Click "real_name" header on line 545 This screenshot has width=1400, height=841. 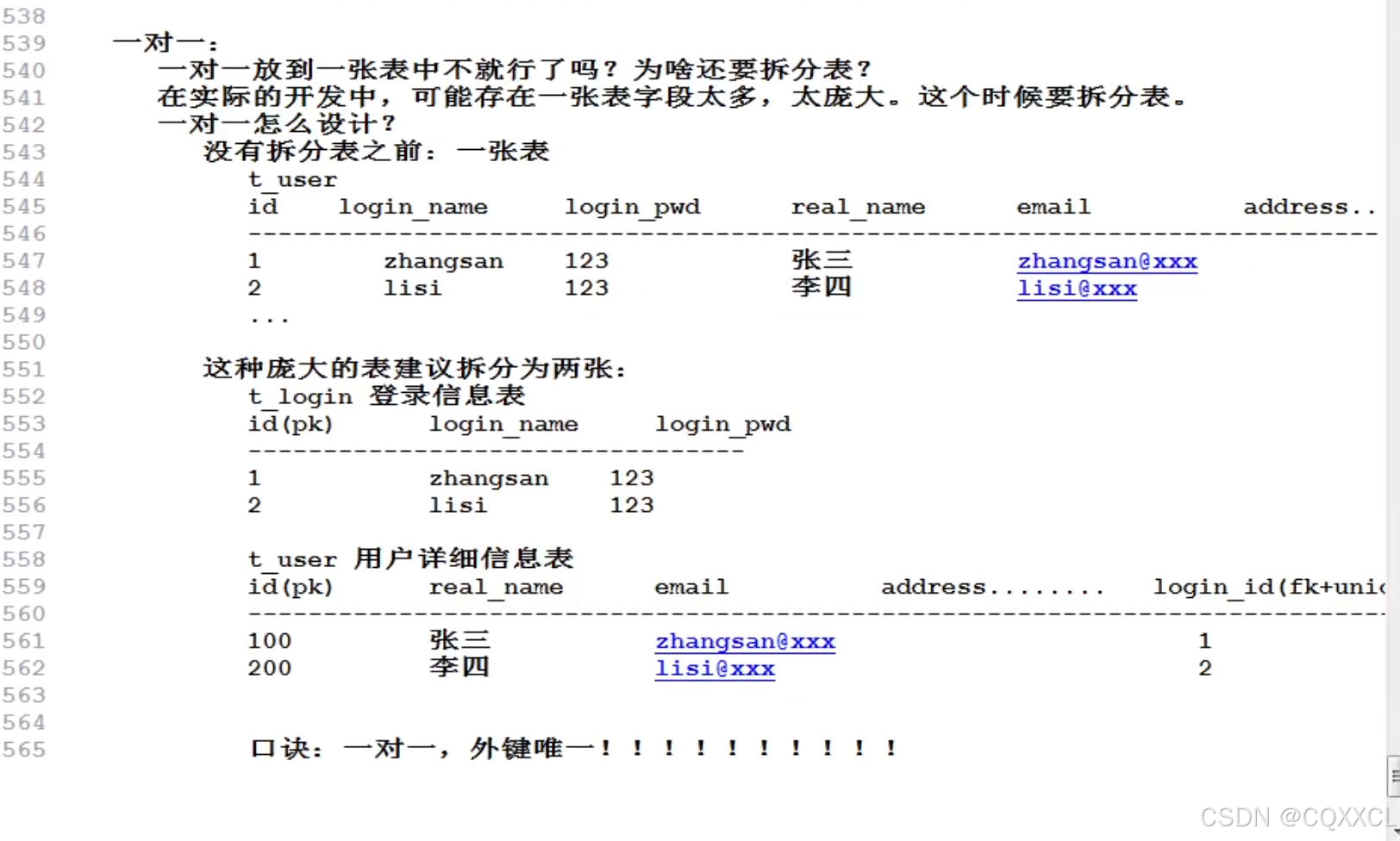(x=858, y=208)
